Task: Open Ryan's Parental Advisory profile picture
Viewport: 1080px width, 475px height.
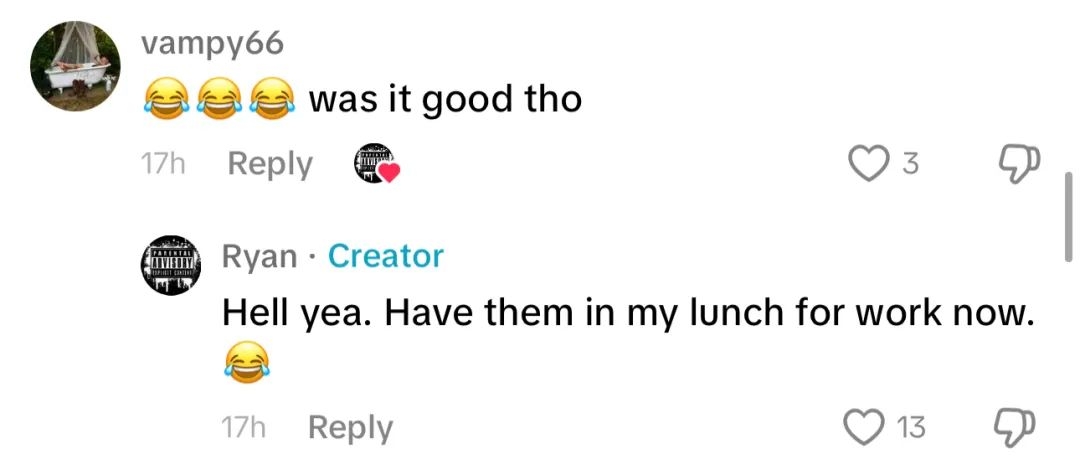Action: [x=172, y=266]
